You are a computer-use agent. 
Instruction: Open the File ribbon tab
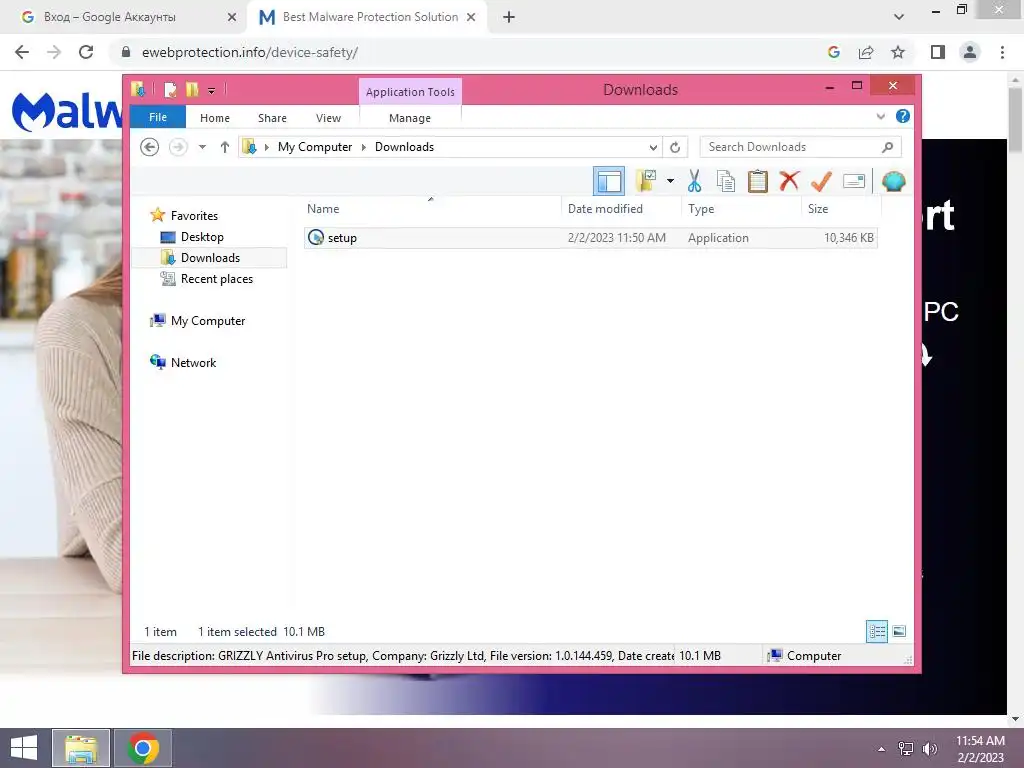point(158,118)
